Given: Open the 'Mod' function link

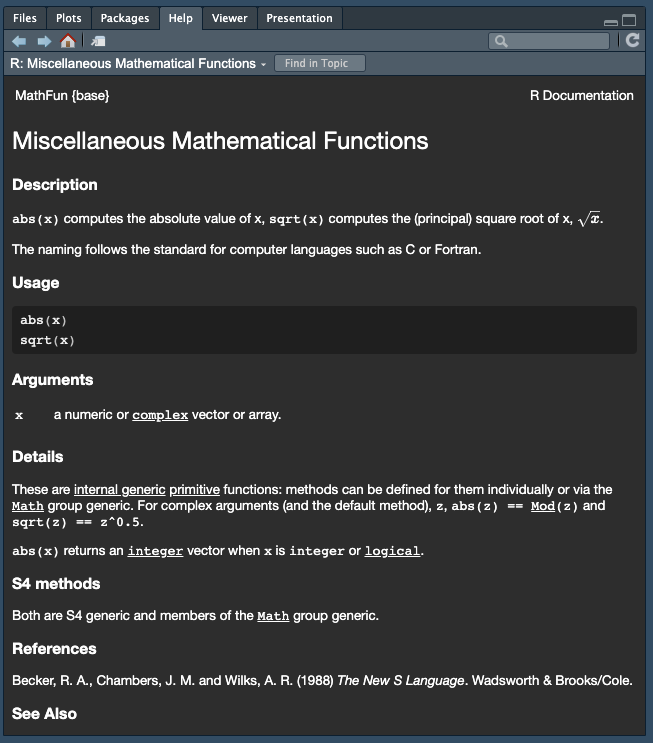Looking at the screenshot, I should pyautogui.click(x=542, y=506).
